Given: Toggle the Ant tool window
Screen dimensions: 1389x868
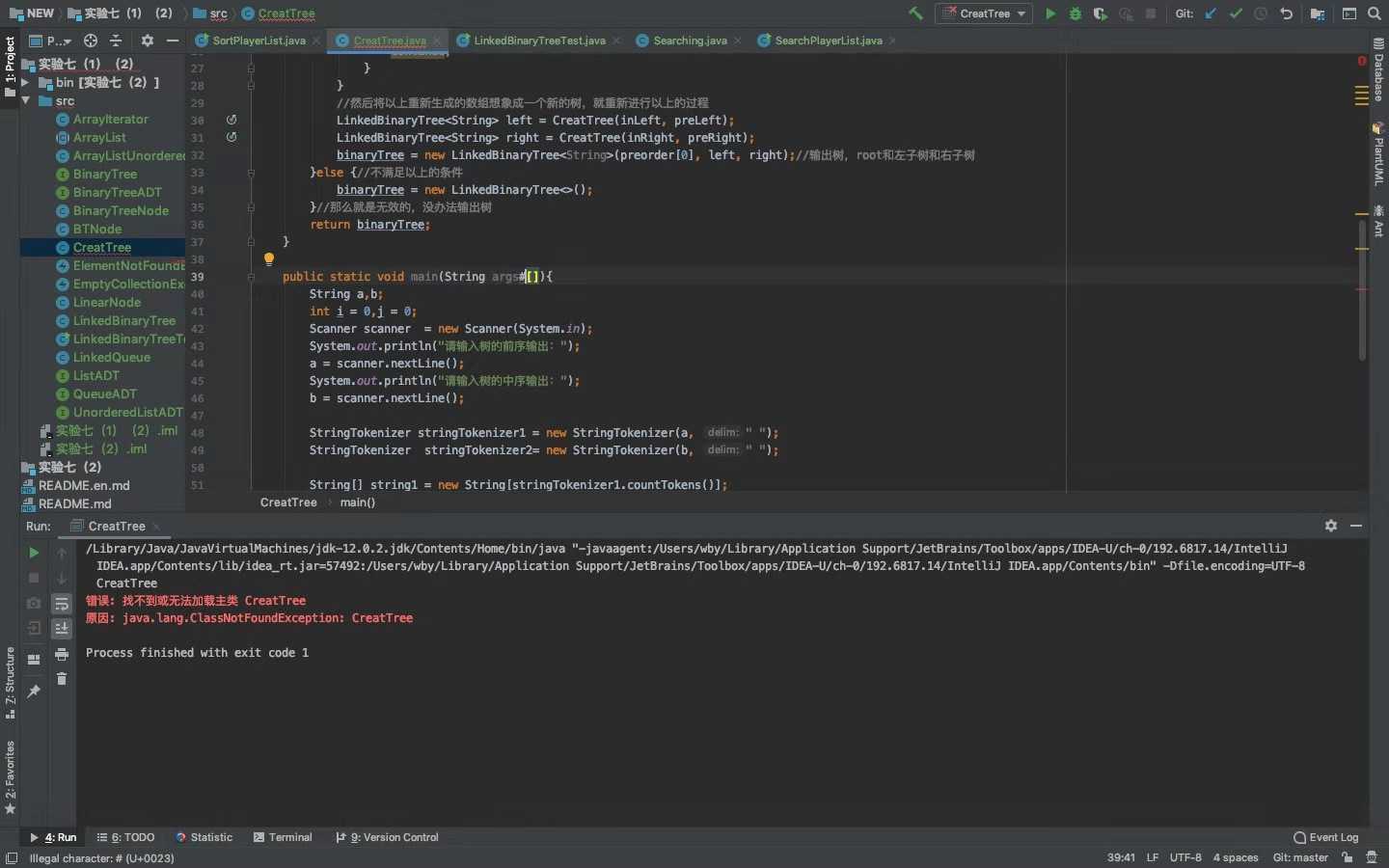Looking at the screenshot, I should coord(1378,222).
